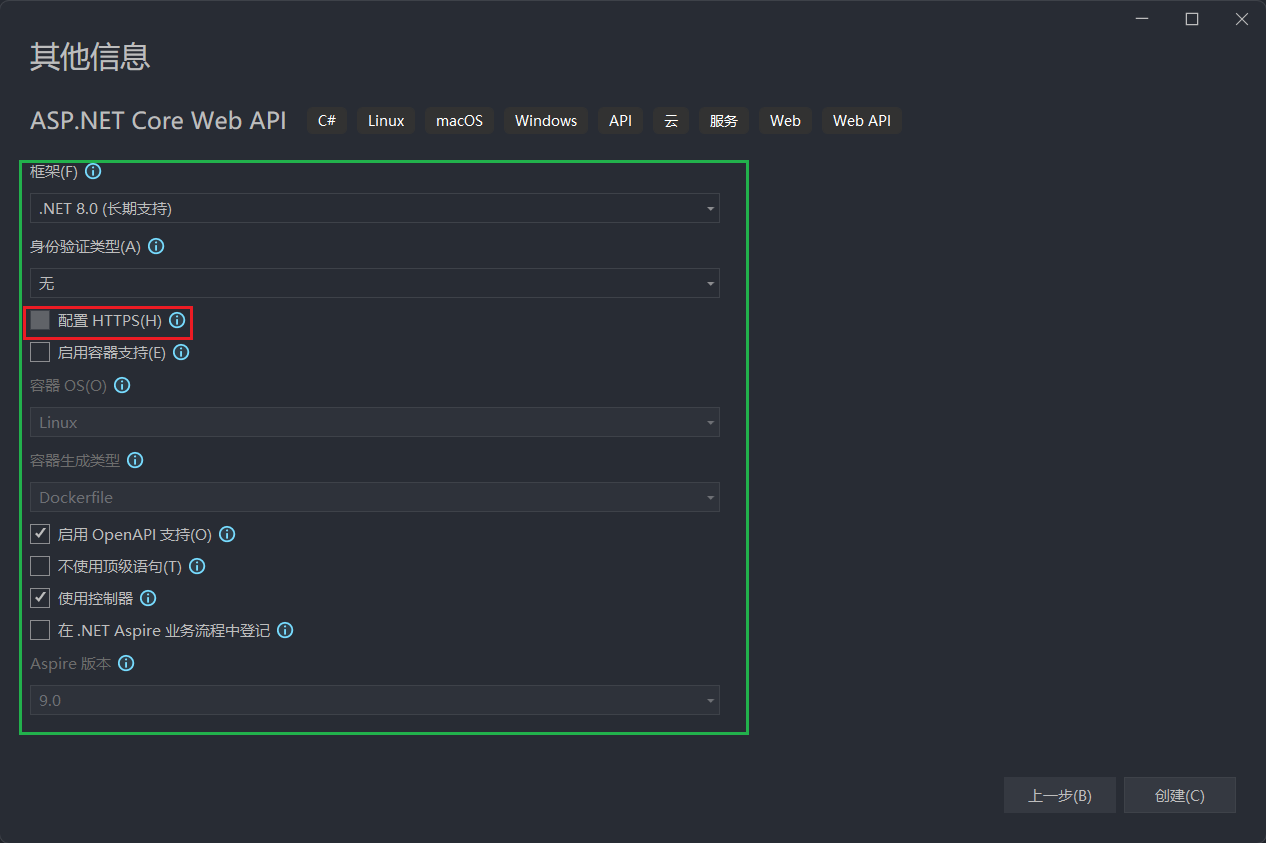Click info icon next to 配置 HTTPS(H)
Image resolution: width=1266 pixels, height=843 pixels.
(177, 321)
